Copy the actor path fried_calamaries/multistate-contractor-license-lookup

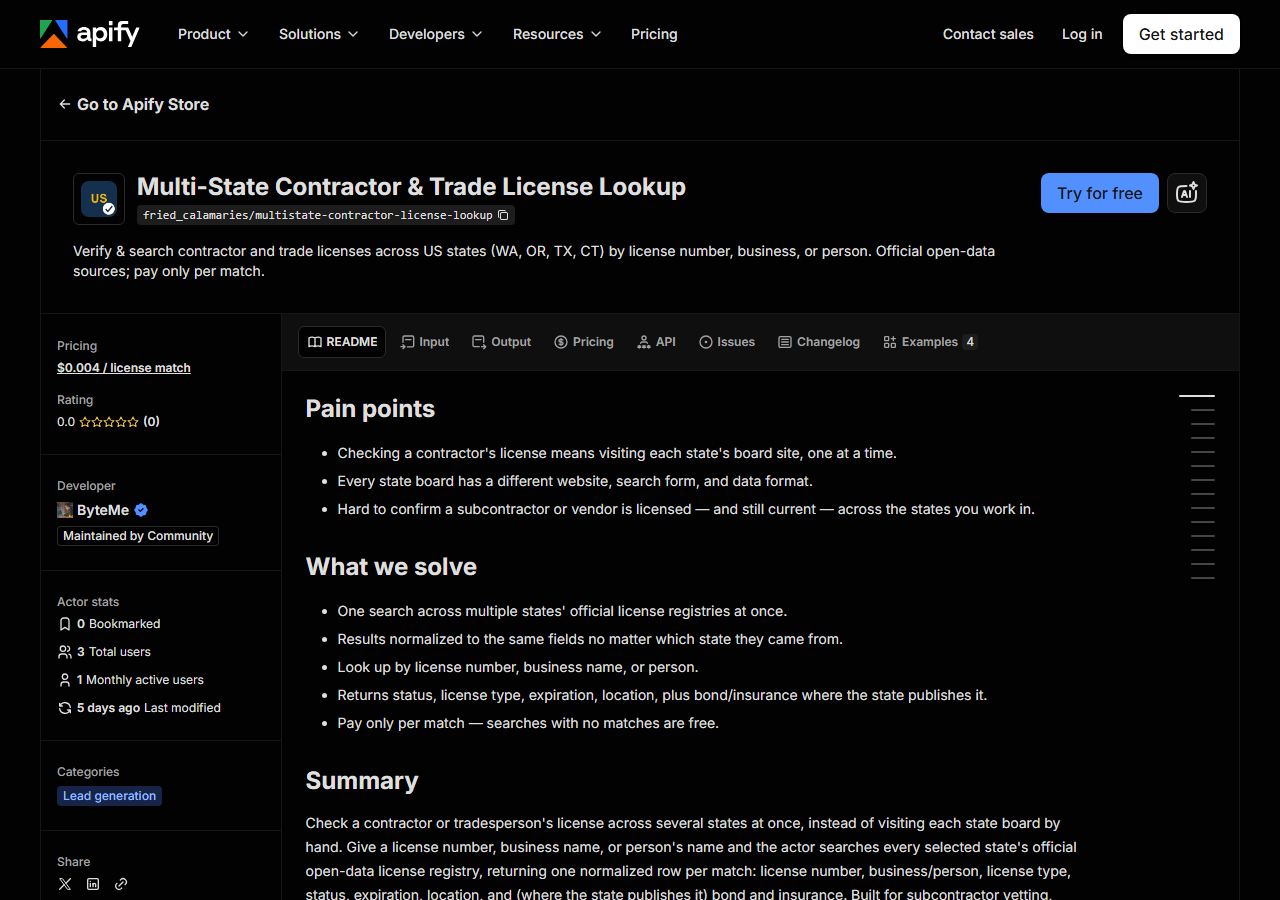503,215
